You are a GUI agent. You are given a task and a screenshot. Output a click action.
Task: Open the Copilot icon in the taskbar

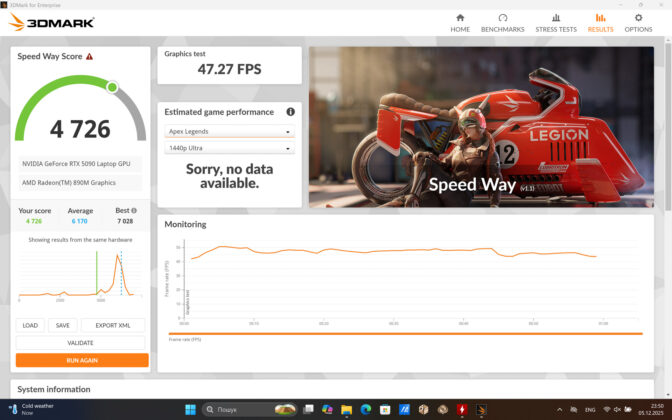click(327, 409)
